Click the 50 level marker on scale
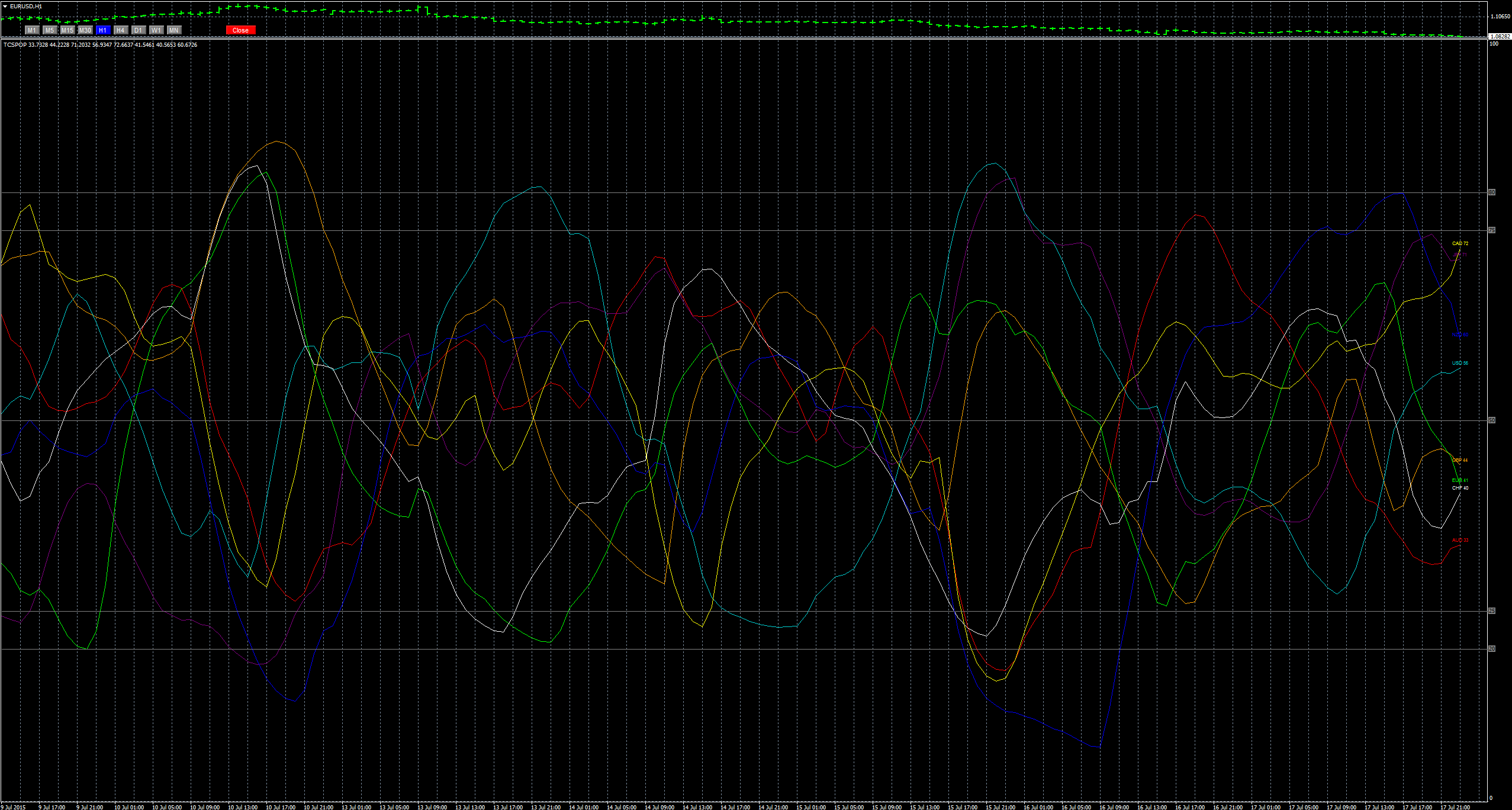1512x810 pixels. (1492, 420)
